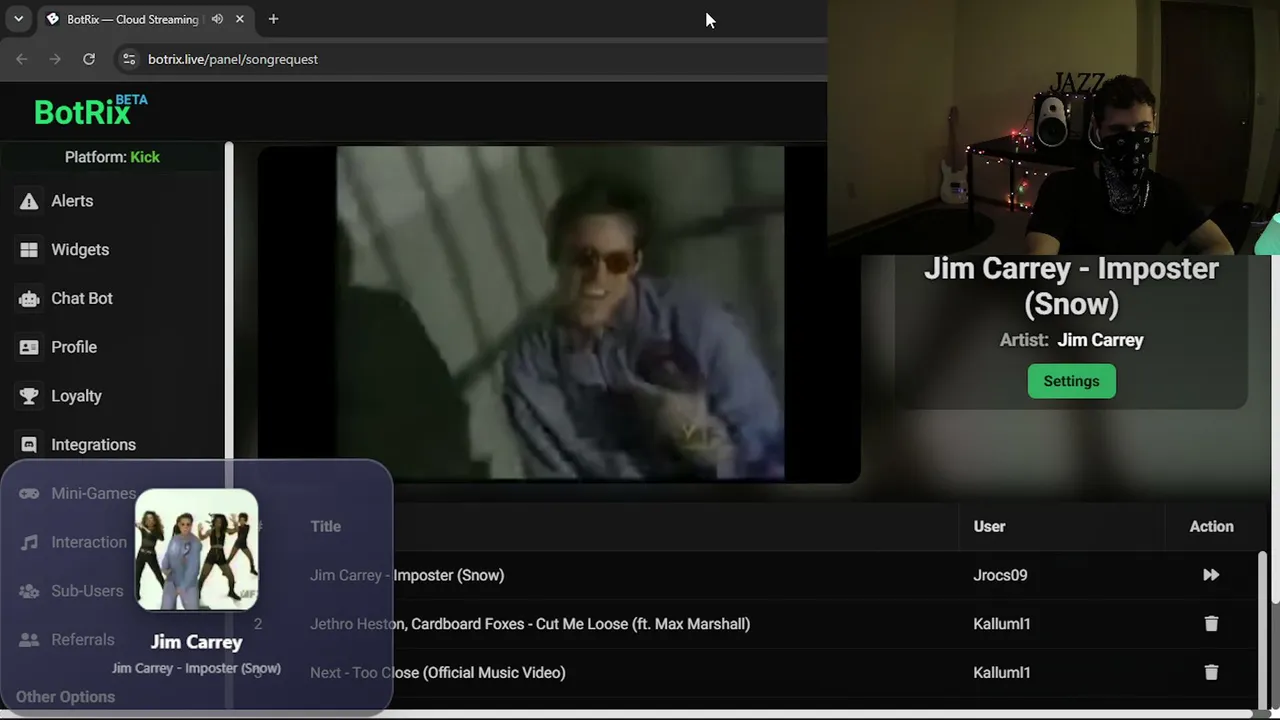
Task: Click the Loyalty trophy icon
Action: [29, 396]
